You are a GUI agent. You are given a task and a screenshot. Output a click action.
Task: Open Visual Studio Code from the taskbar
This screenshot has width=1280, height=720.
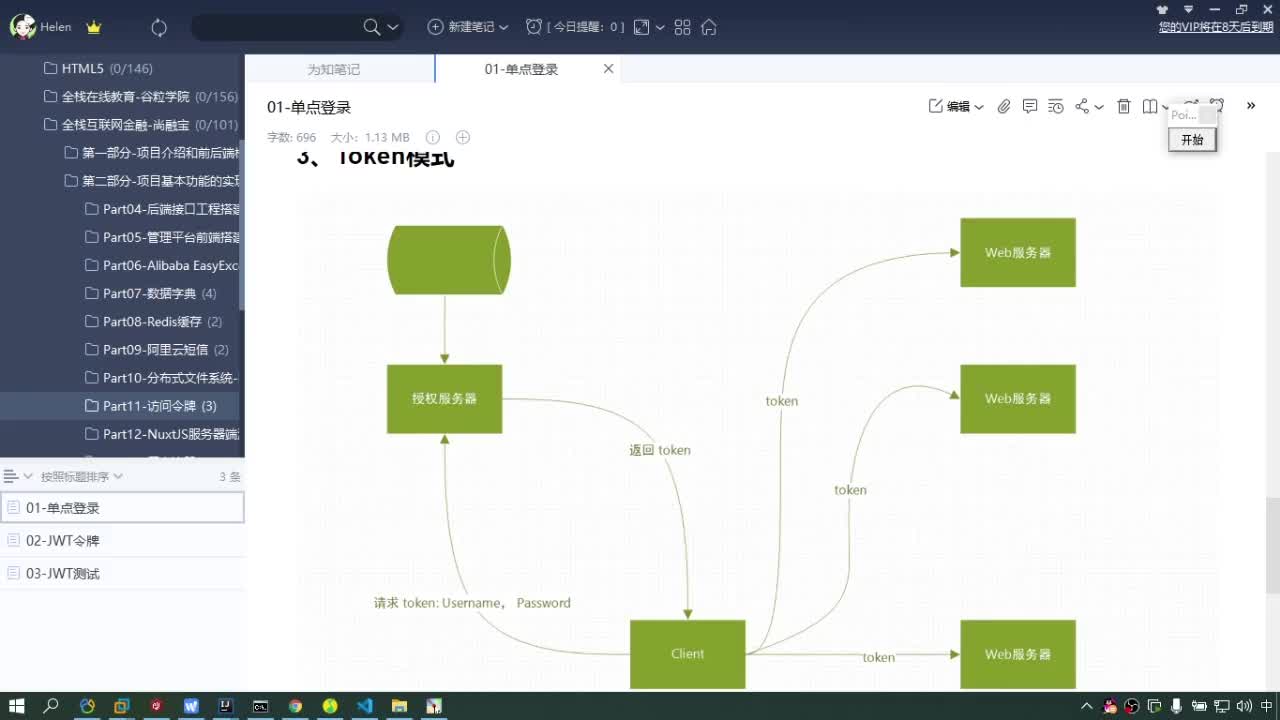pos(365,706)
